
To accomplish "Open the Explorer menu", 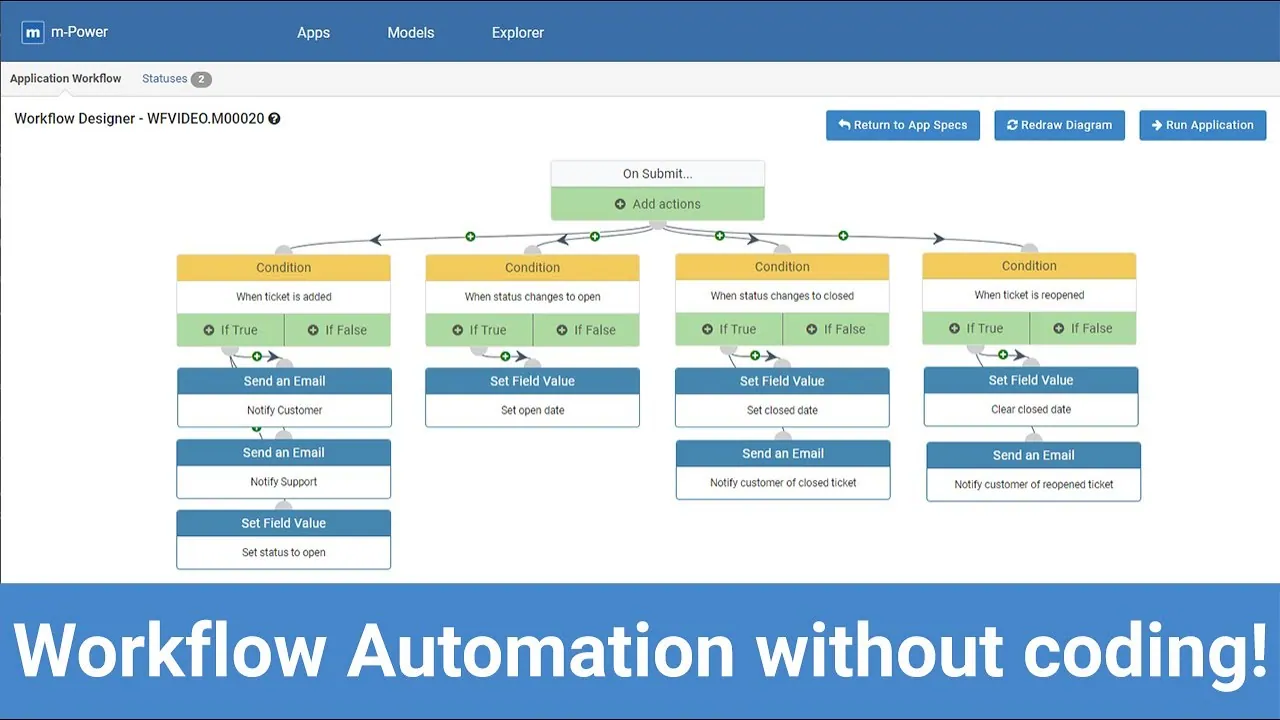I will [518, 33].
